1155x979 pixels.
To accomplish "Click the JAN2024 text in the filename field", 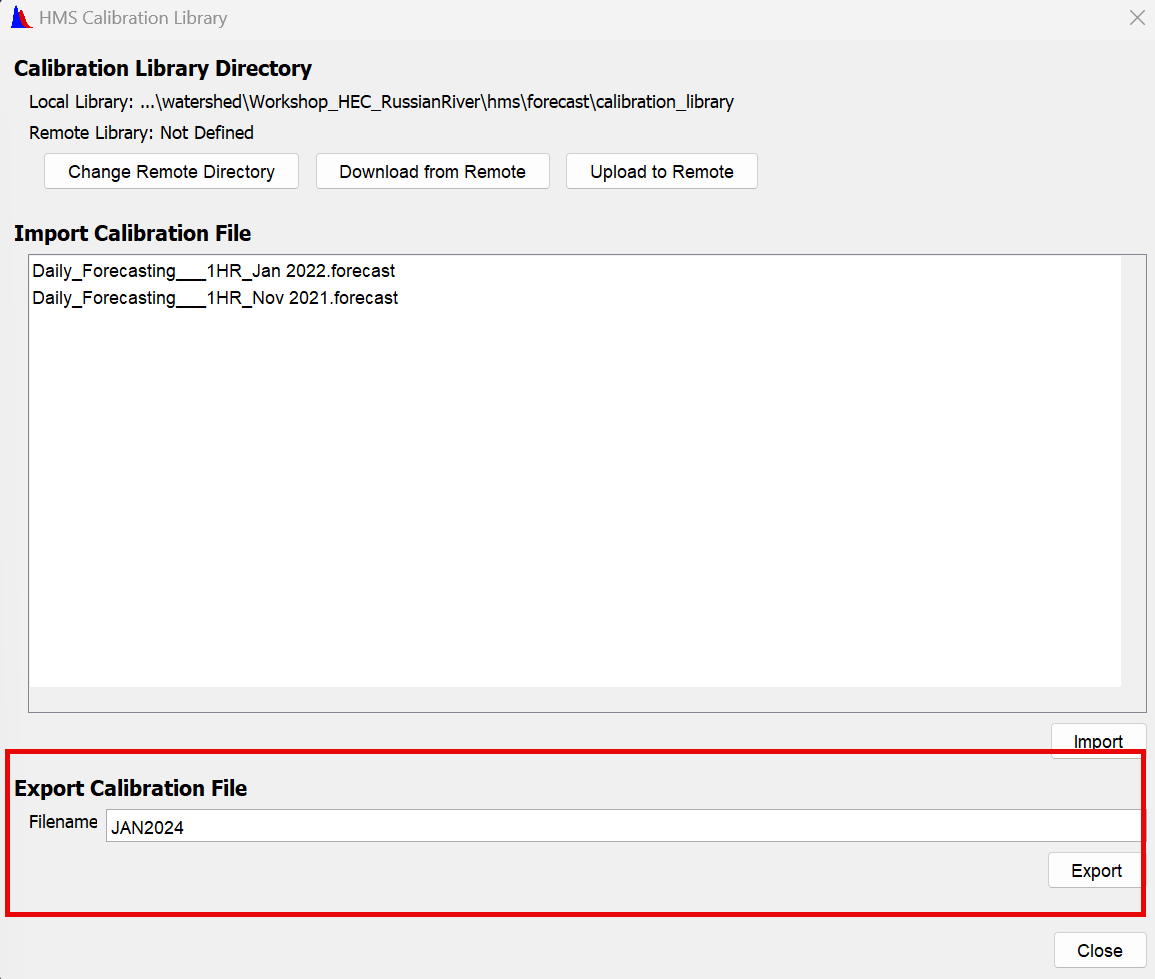I will [x=146, y=828].
